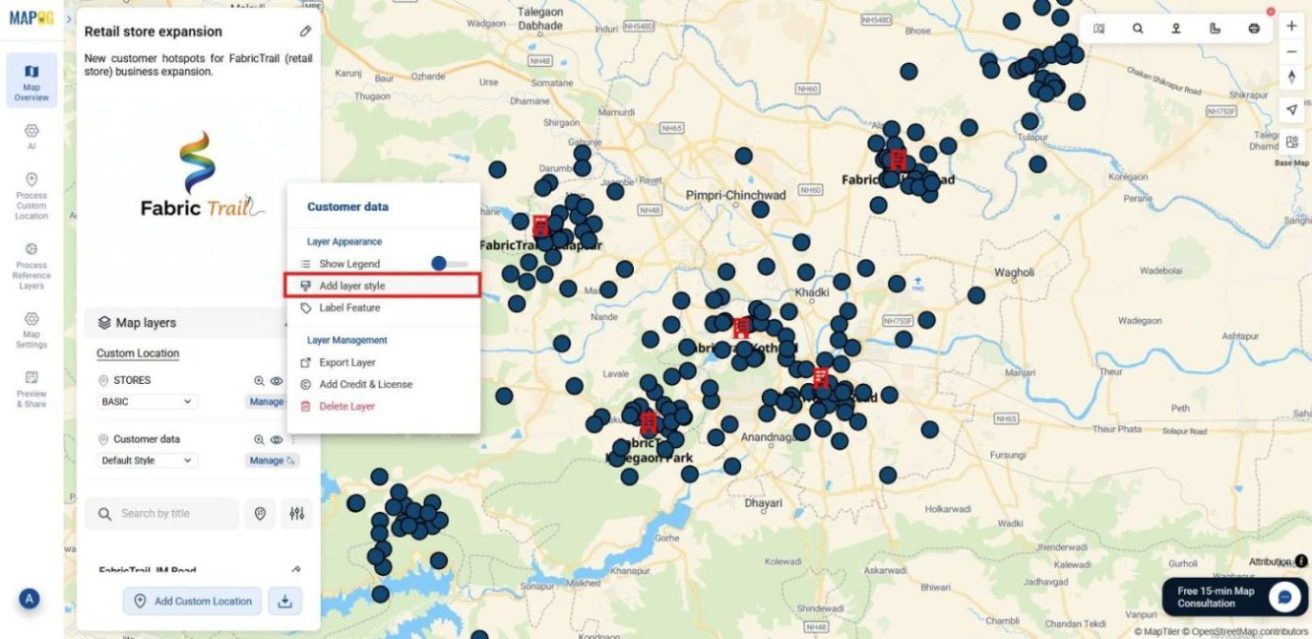Select Process Custom Location in the sidebar
Screen dimensions: 1312x639
(31, 198)
